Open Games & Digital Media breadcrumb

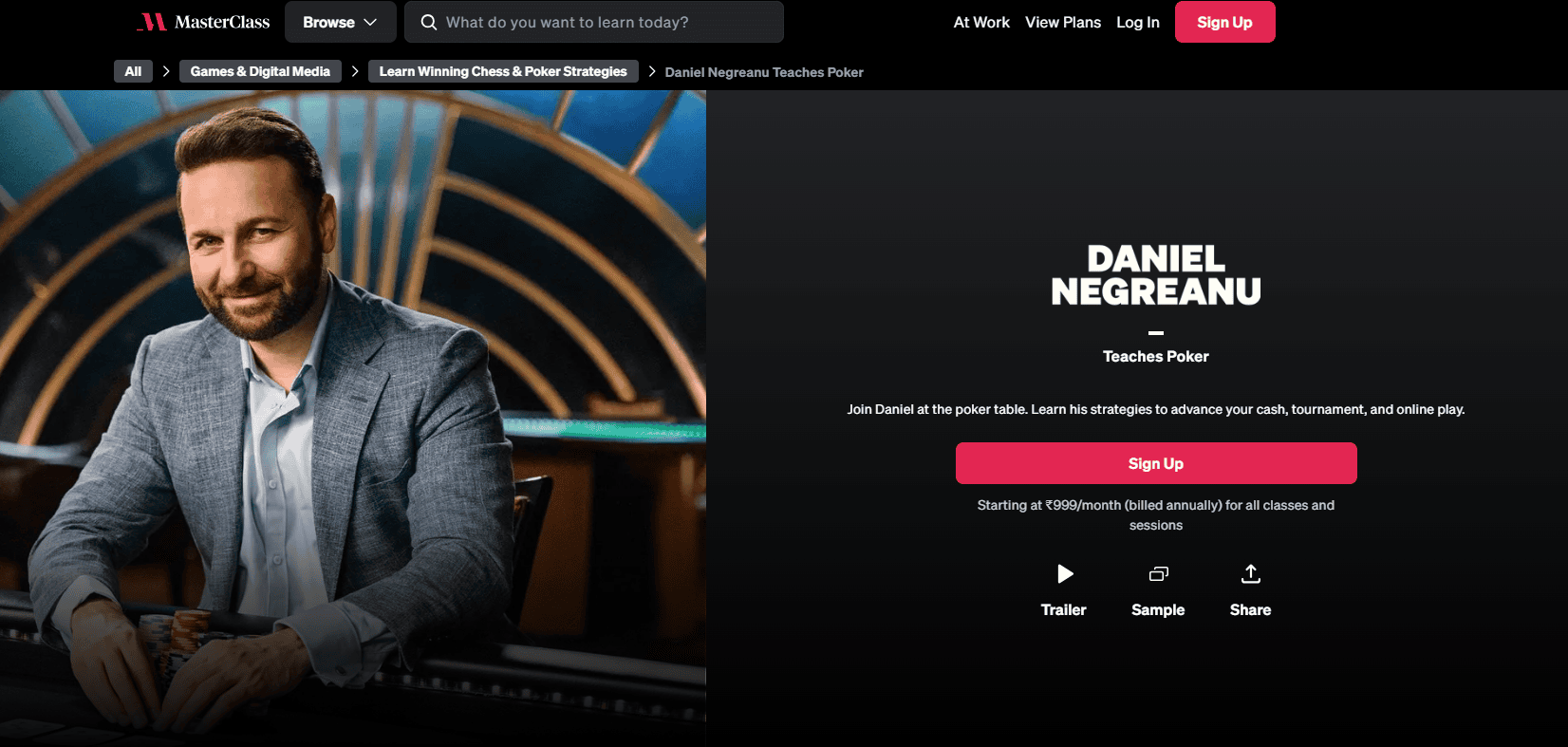(x=260, y=71)
